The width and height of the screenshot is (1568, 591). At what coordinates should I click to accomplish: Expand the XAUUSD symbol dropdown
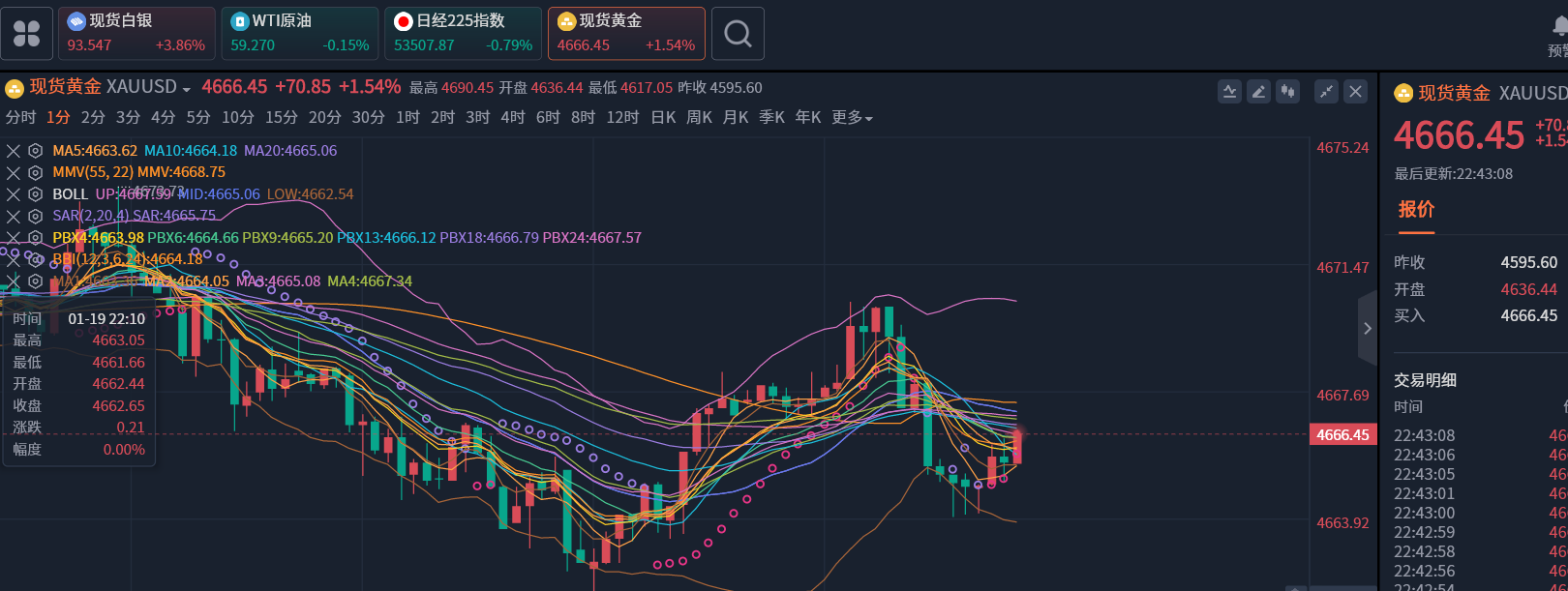186,89
